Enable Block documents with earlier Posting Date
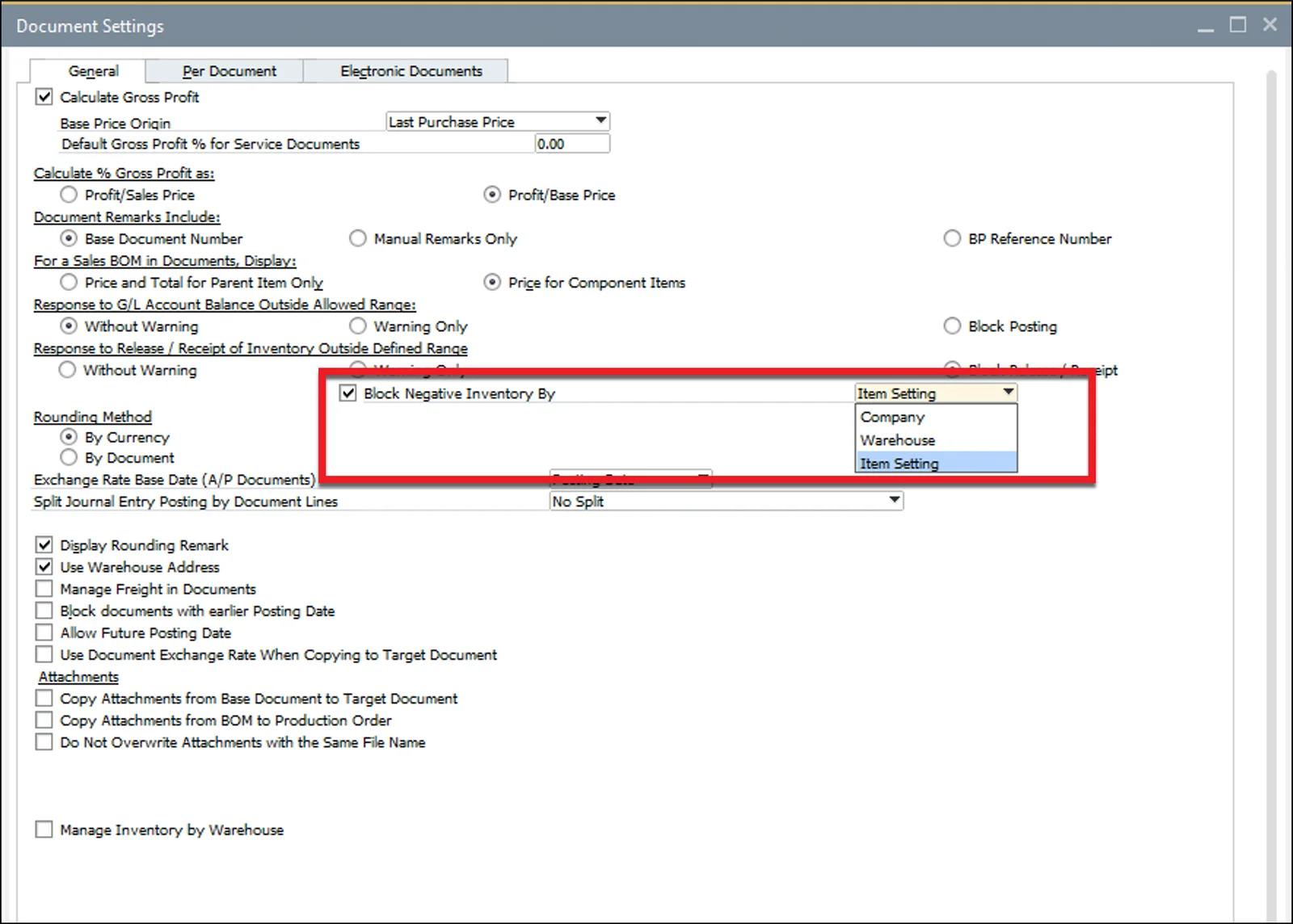This screenshot has height=924, width=1293. pos(44,611)
